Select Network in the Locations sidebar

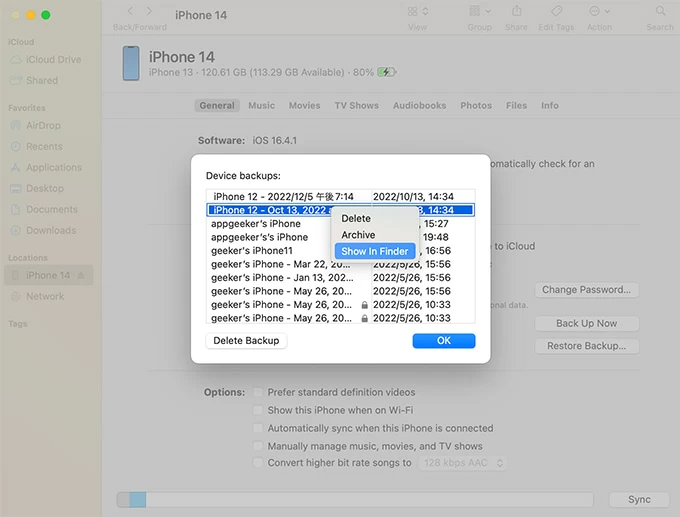(x=44, y=297)
